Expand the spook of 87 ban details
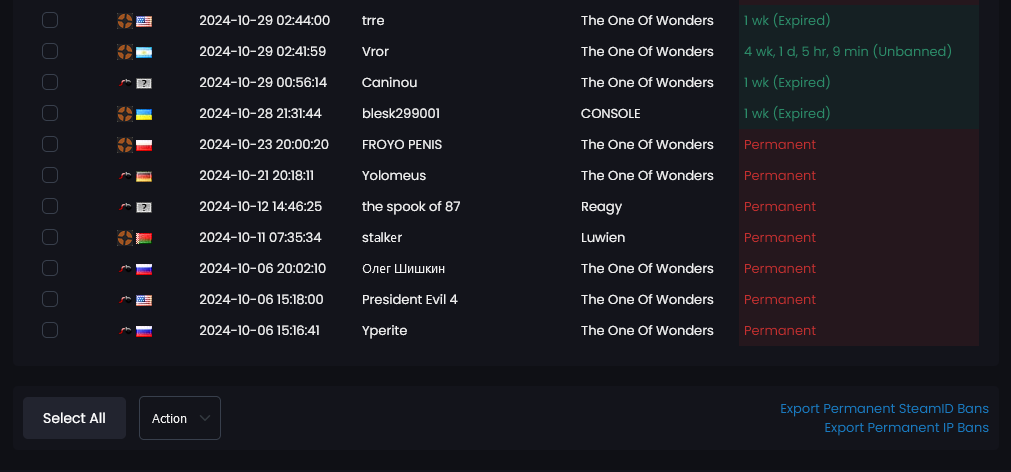 [x=496, y=206]
